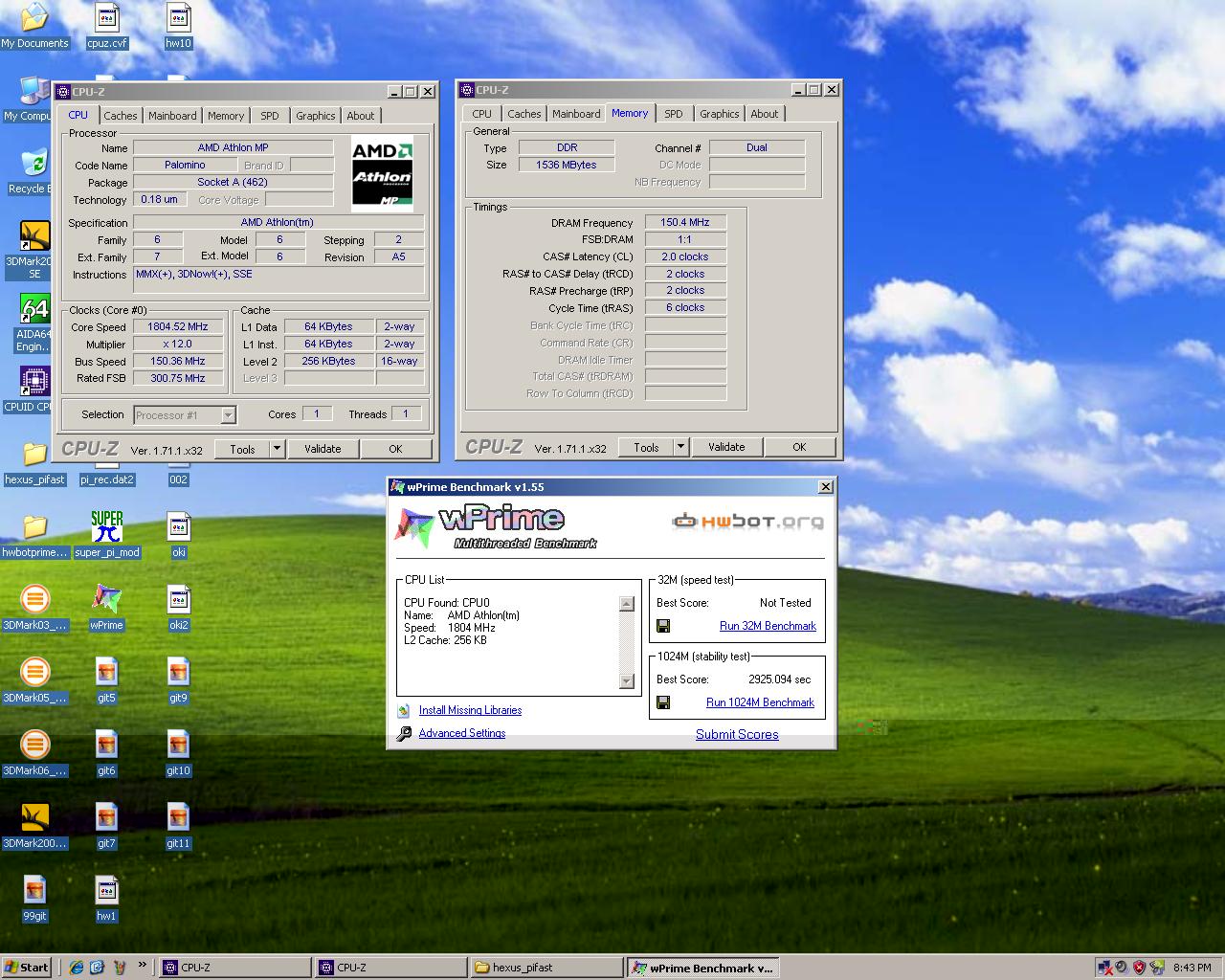Open Tools dropdown arrow in Memory window
This screenshot has width=1225, height=980.
pyautogui.click(x=680, y=447)
